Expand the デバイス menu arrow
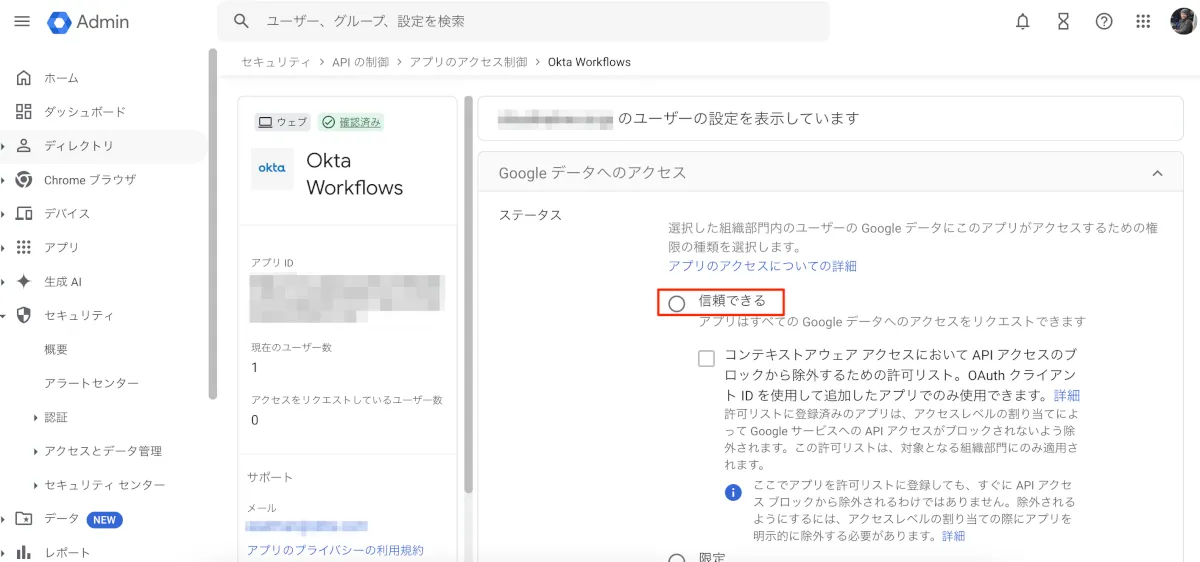 point(4,214)
